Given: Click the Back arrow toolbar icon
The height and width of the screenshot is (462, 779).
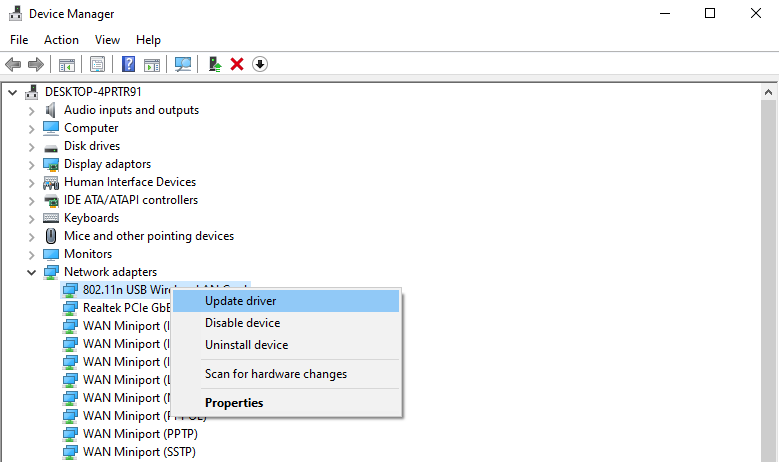Looking at the screenshot, I should [x=13, y=64].
